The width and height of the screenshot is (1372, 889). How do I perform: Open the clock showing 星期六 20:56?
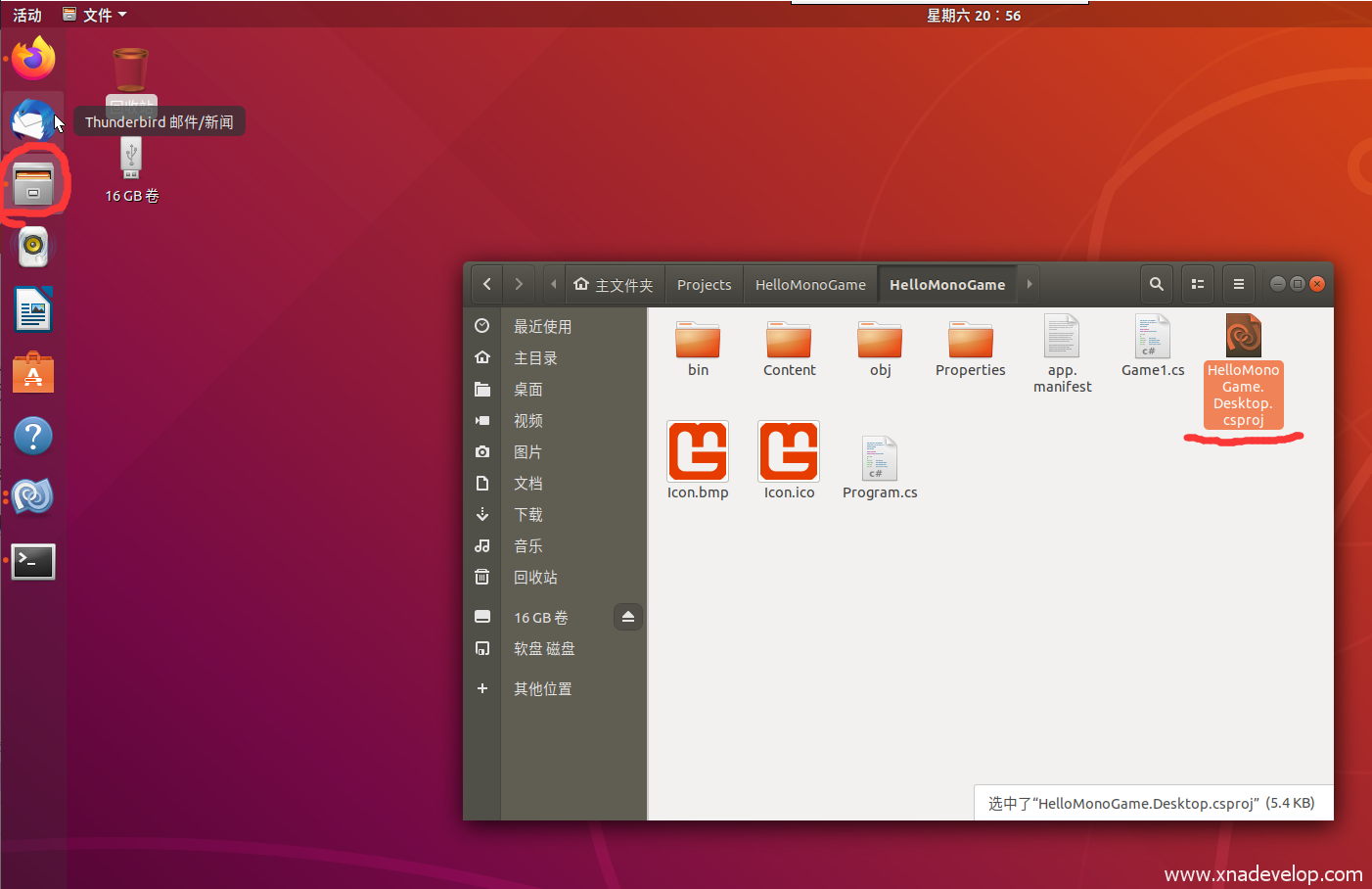pyautogui.click(x=973, y=16)
